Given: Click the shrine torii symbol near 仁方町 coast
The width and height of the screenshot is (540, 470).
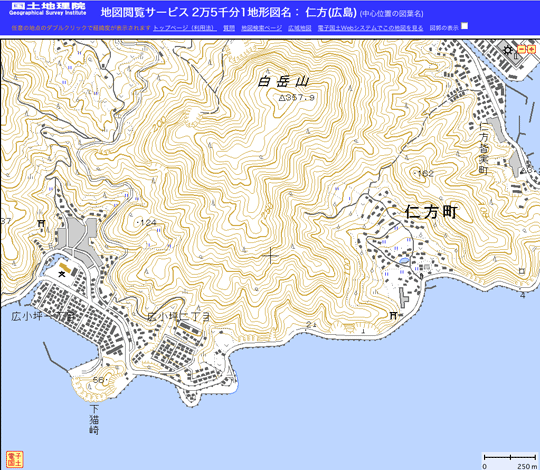Looking at the screenshot, I should 393,315.
